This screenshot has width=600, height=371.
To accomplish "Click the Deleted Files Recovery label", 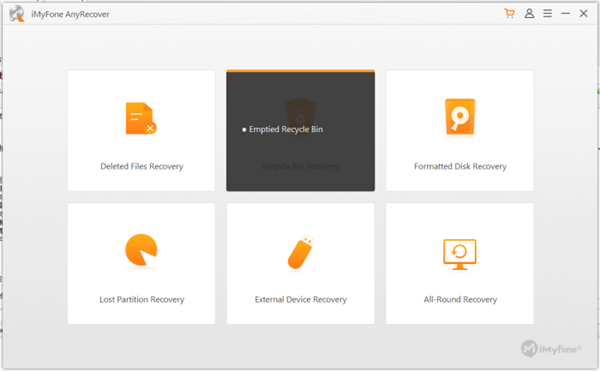I will click(x=142, y=166).
